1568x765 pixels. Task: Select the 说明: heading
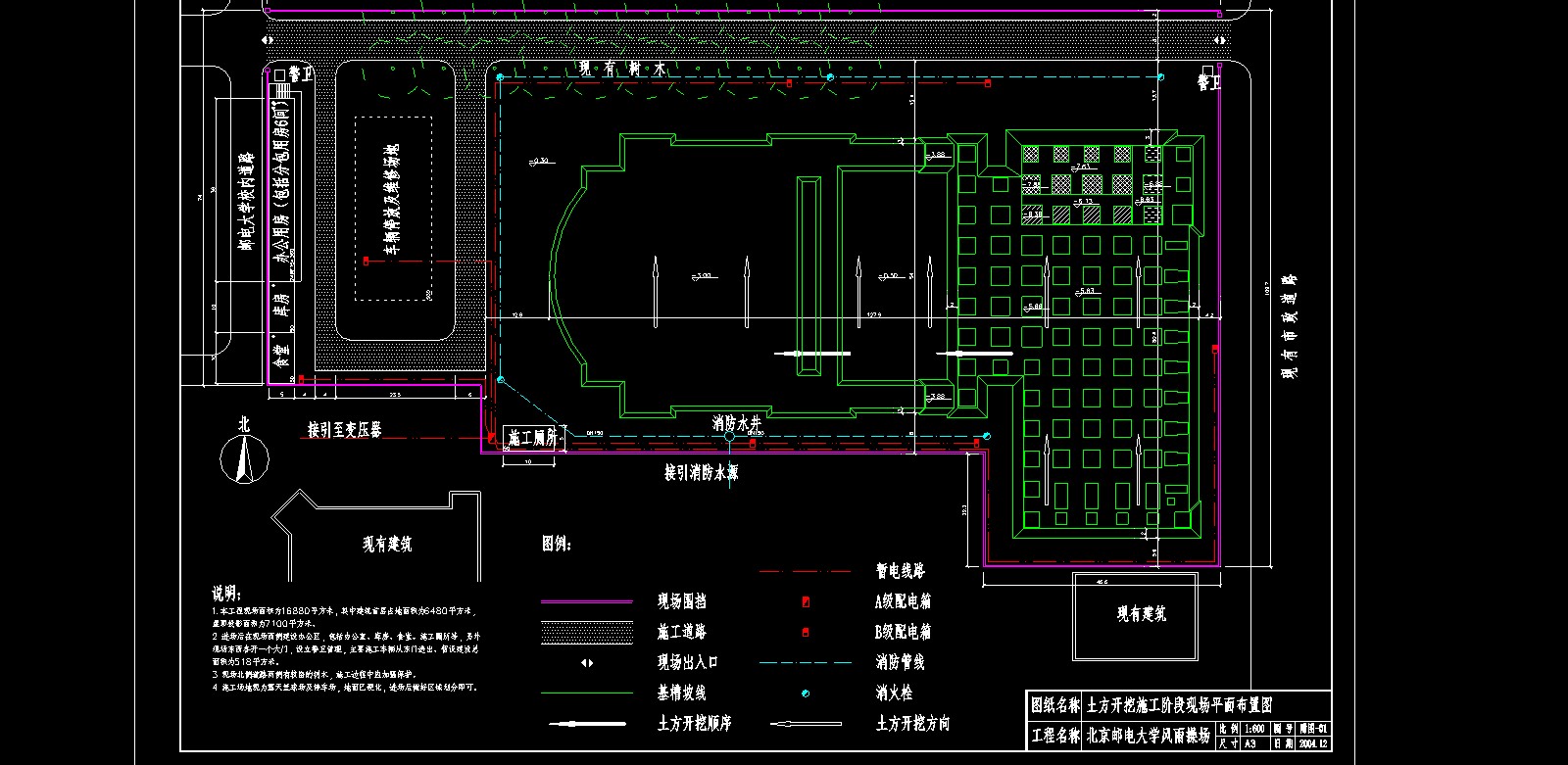[x=226, y=594]
